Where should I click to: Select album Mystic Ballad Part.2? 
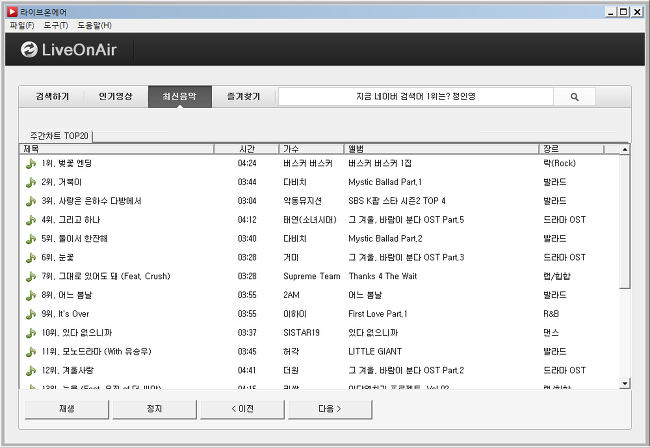(x=385, y=239)
